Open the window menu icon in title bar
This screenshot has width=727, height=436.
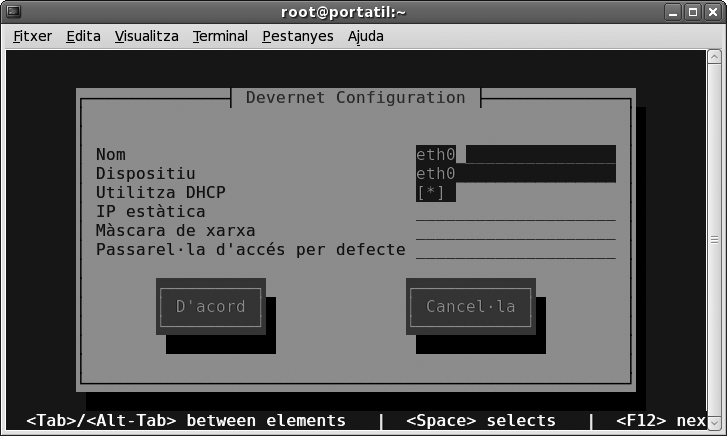(13, 12)
